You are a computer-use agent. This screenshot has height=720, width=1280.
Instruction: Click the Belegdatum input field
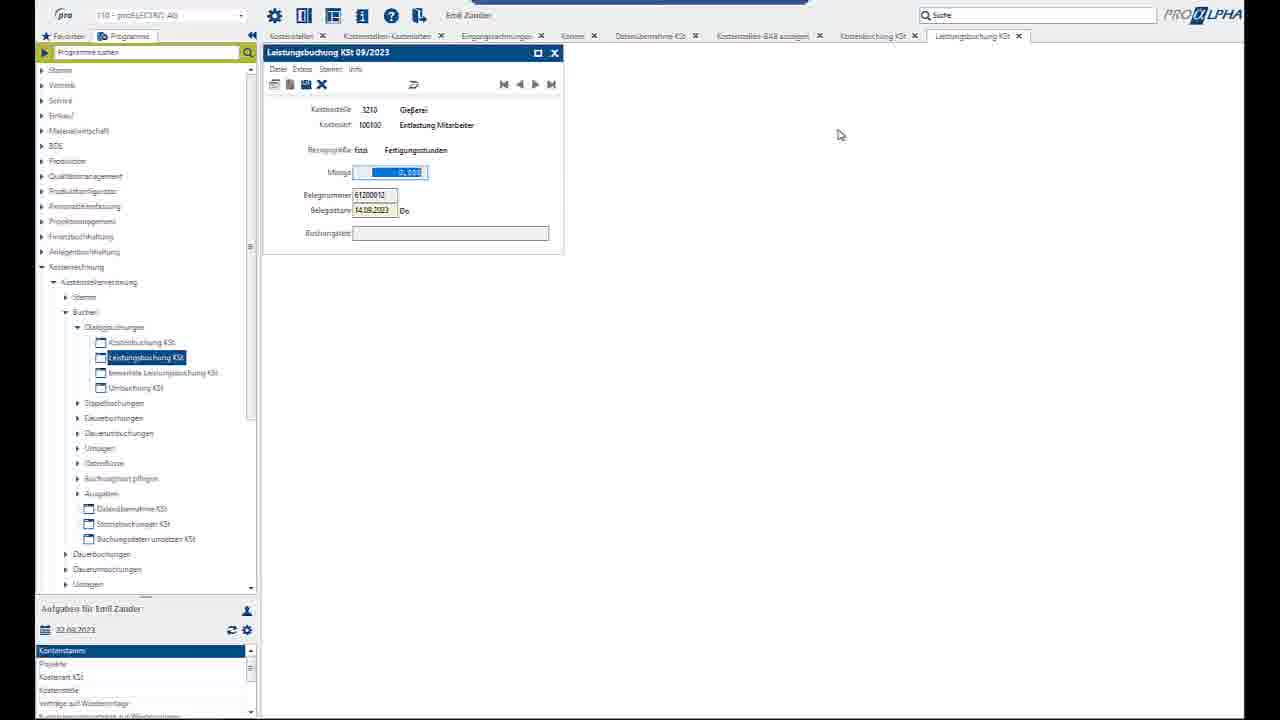tap(375, 211)
